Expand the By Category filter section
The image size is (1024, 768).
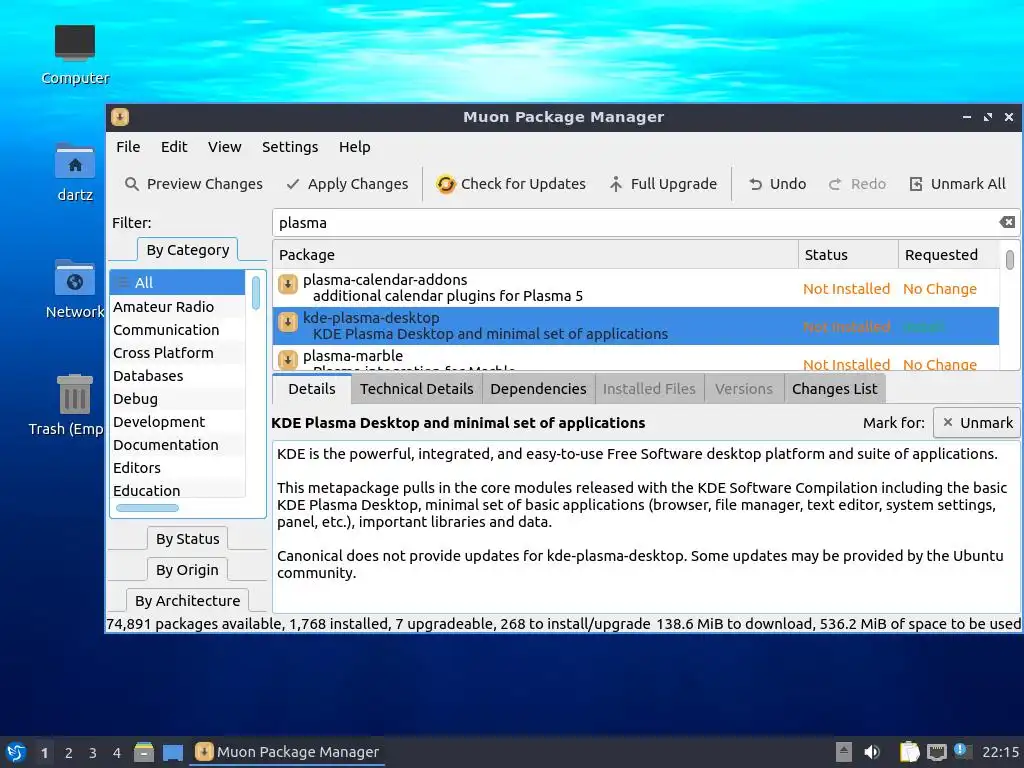point(187,250)
